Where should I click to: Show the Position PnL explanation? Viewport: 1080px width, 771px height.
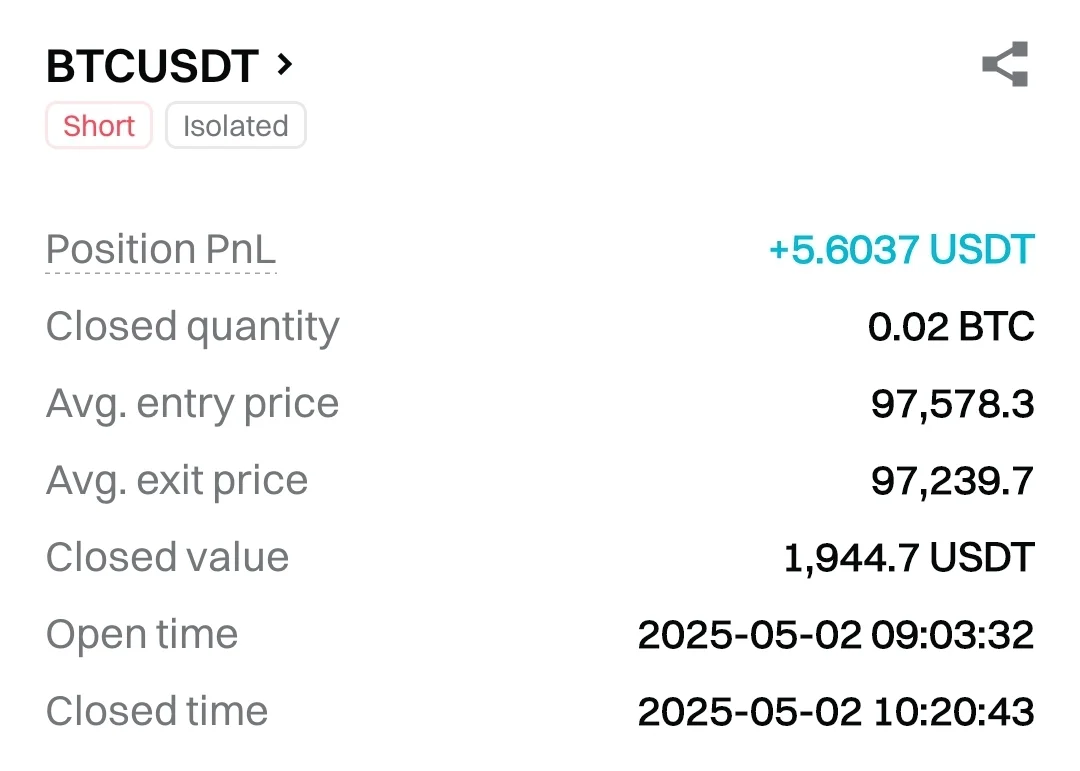160,249
